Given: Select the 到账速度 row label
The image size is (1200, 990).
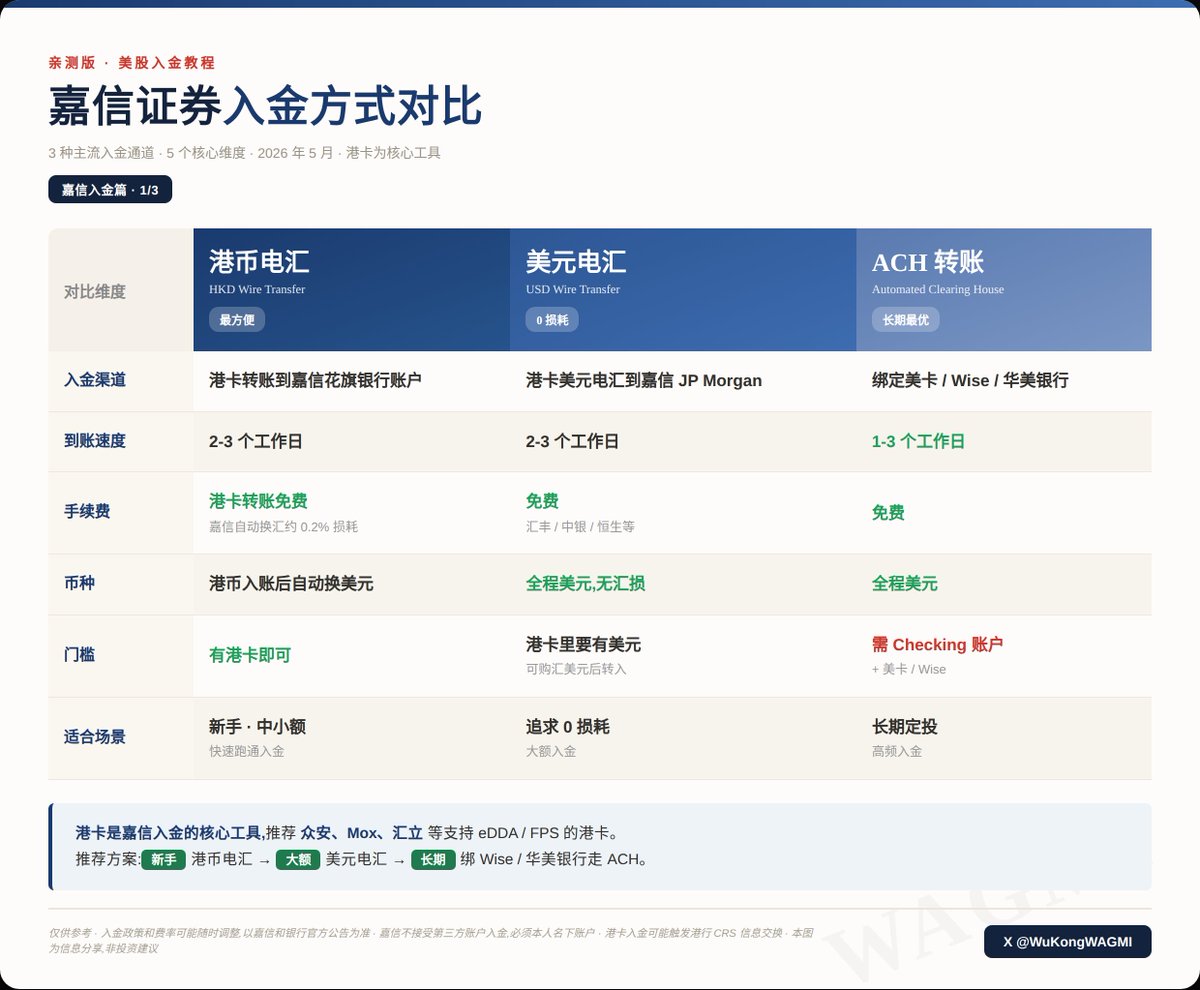Looking at the screenshot, I should [x=95, y=441].
